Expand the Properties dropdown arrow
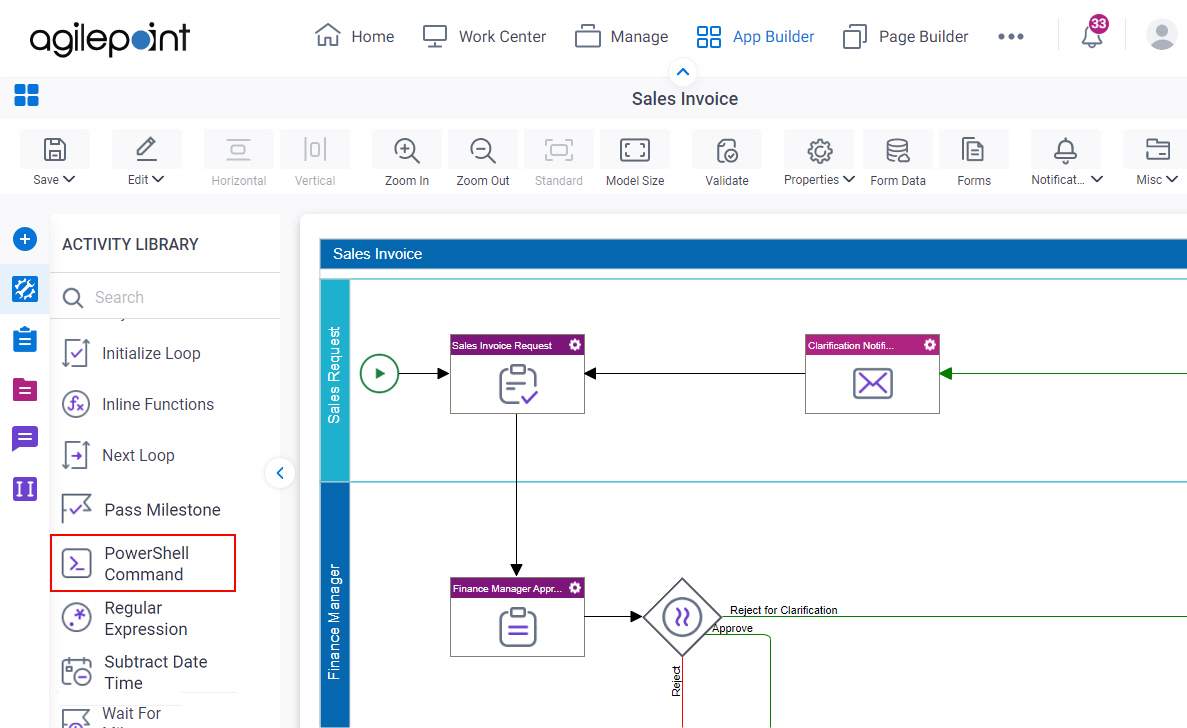The width and height of the screenshot is (1187, 728). coord(849,179)
